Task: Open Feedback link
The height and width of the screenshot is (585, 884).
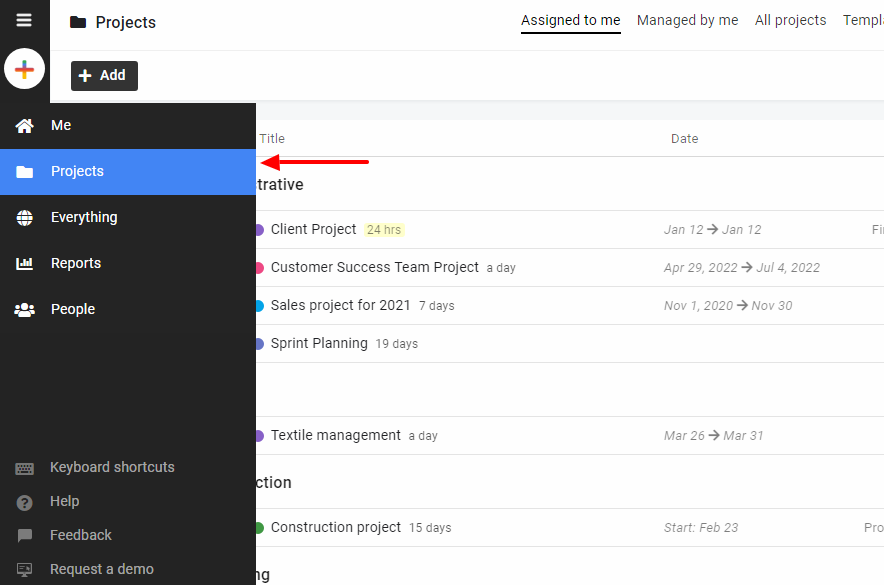Action: click(x=81, y=535)
